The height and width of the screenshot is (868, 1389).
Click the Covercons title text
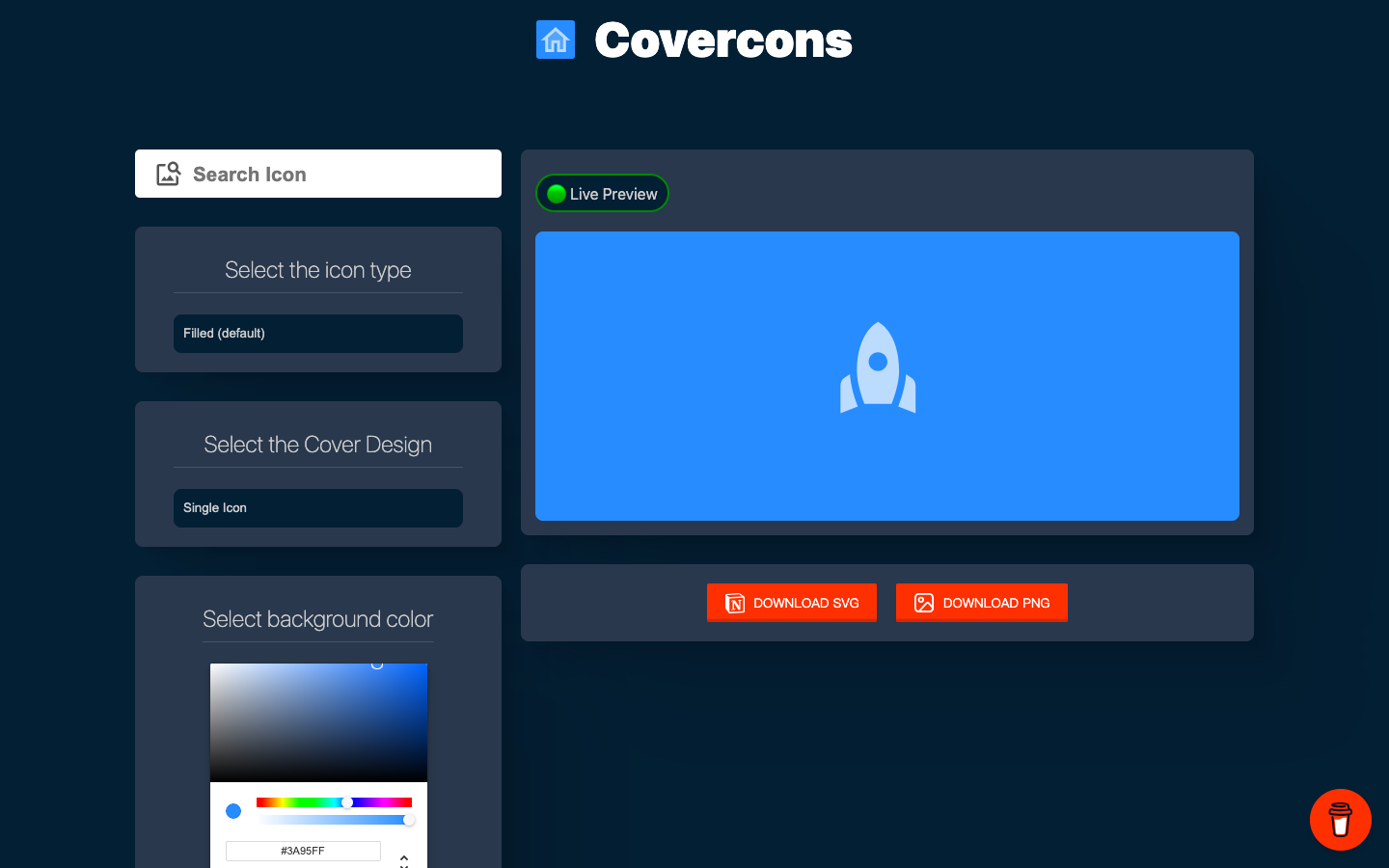pyautogui.click(x=722, y=41)
